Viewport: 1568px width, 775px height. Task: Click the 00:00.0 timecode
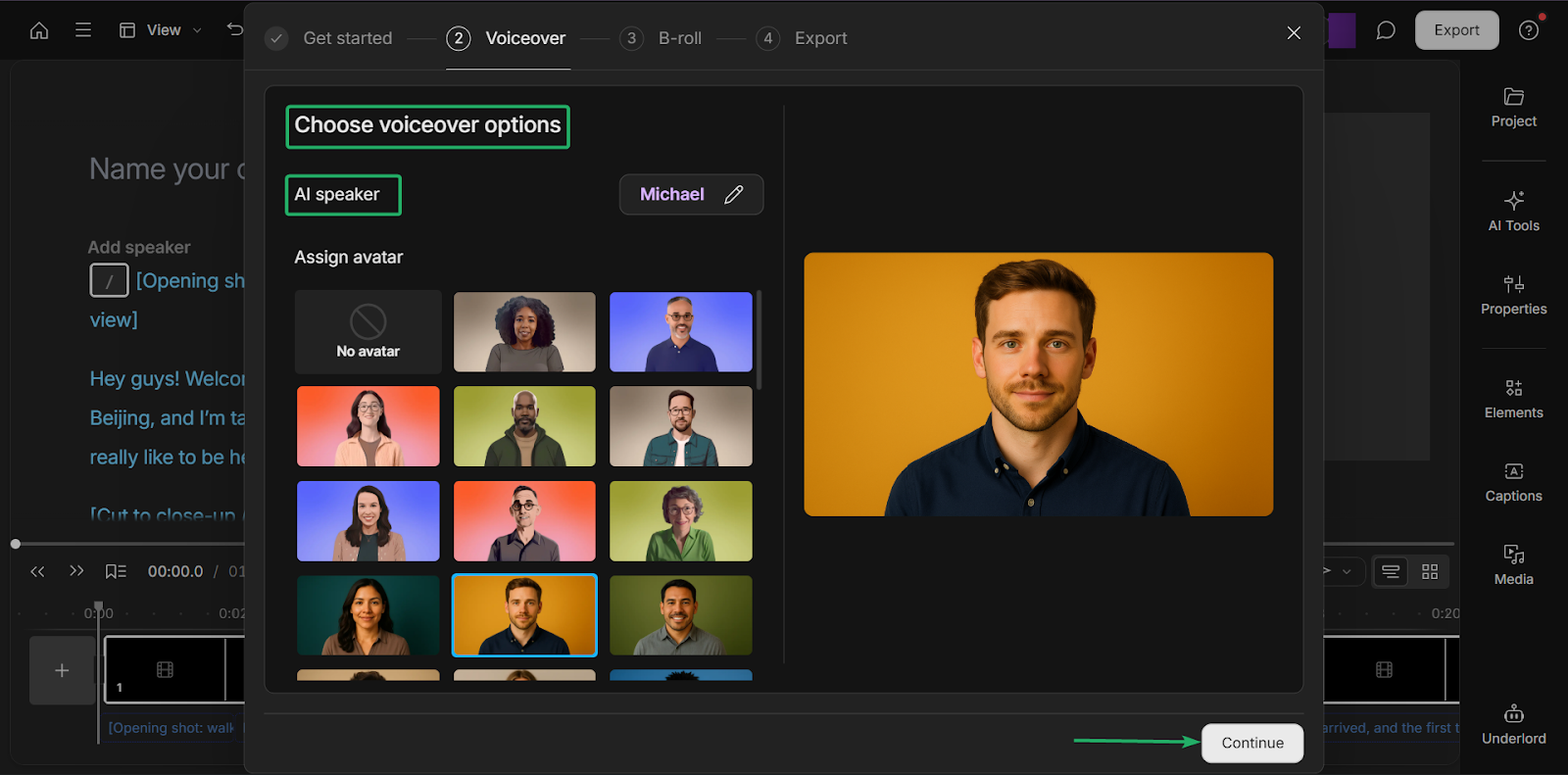click(175, 571)
